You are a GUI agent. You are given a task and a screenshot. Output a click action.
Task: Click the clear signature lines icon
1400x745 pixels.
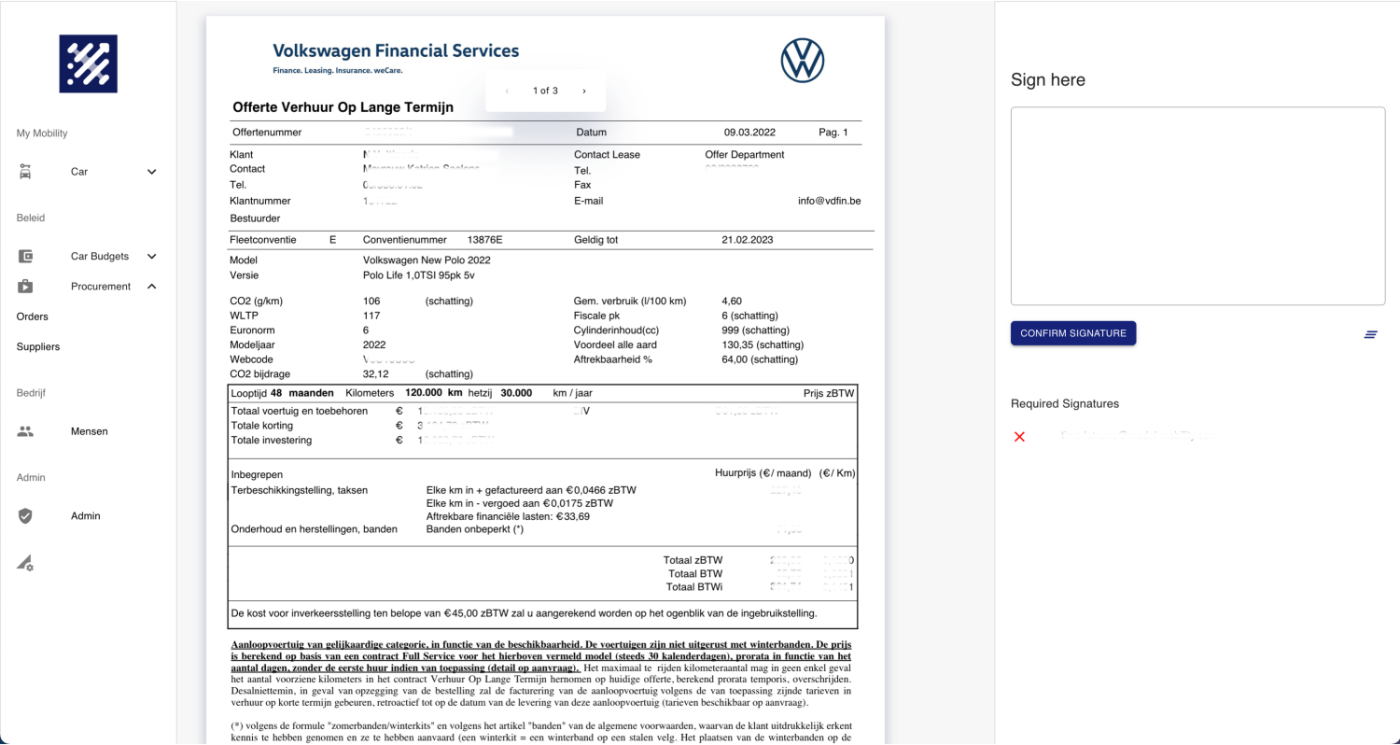click(1371, 334)
